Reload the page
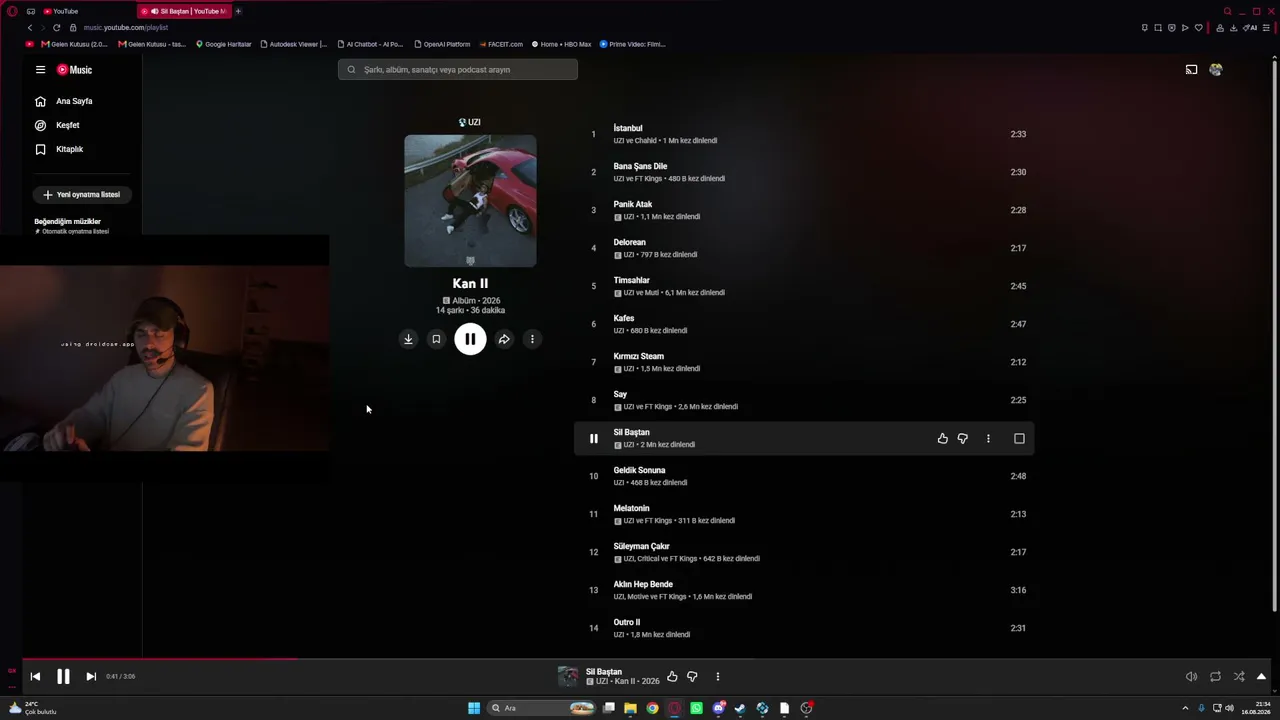Screen dimensions: 1280x720 click(56, 28)
